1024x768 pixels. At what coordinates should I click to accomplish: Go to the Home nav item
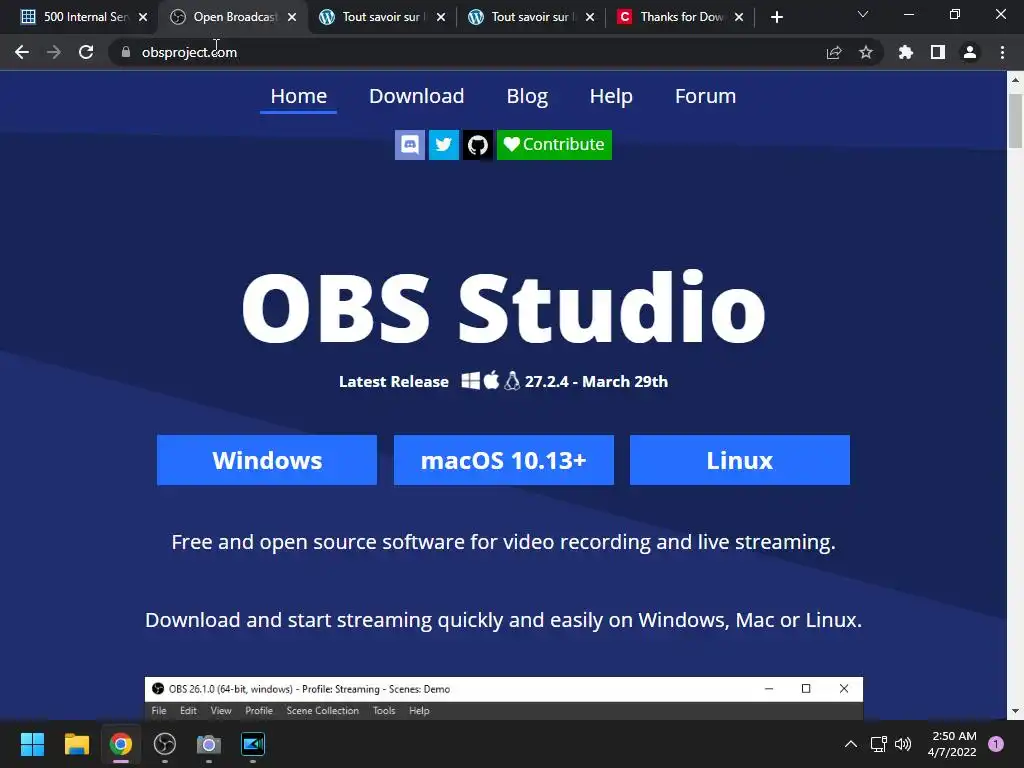tap(298, 96)
